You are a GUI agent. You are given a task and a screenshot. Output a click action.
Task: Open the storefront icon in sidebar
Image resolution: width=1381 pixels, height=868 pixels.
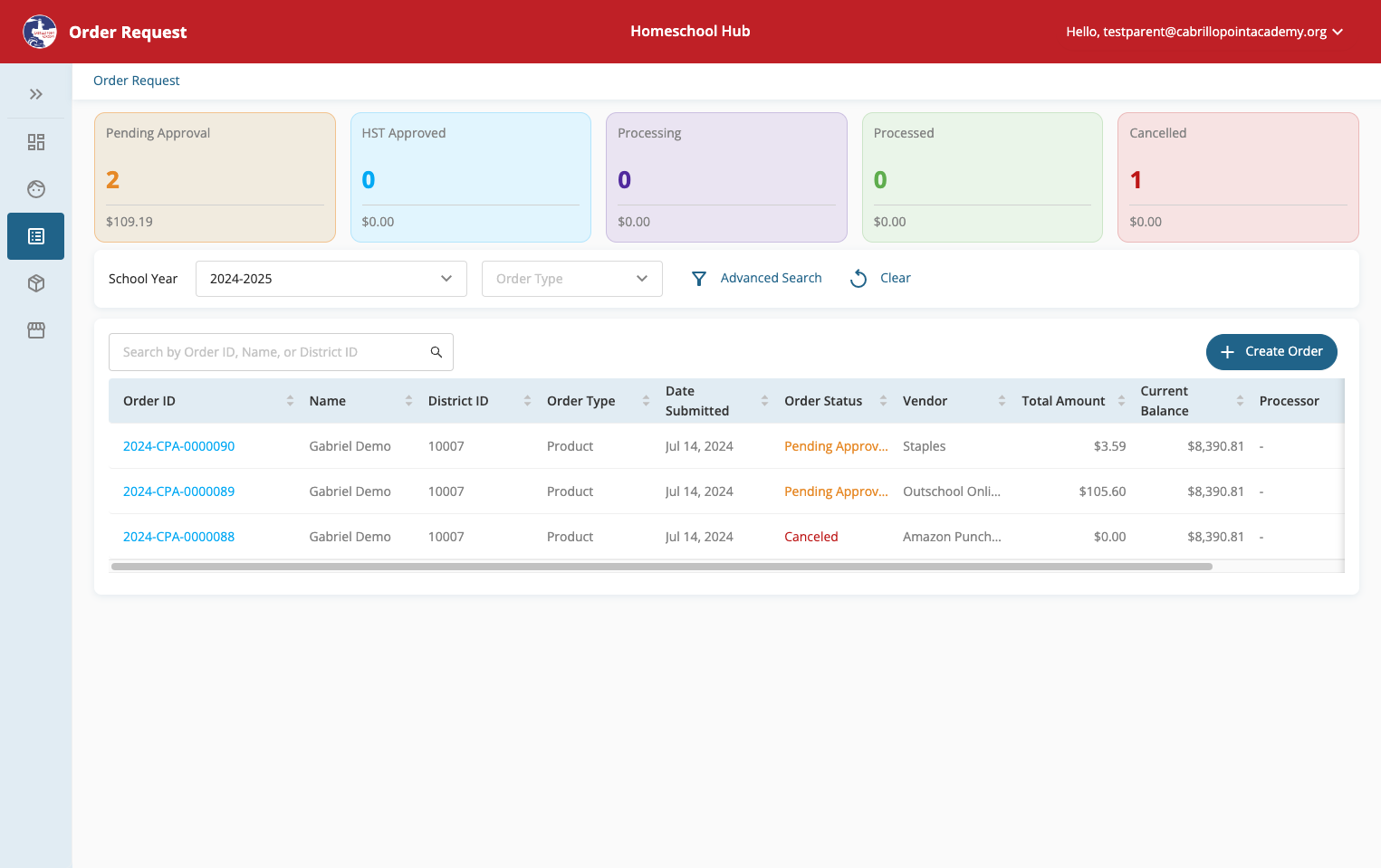36,330
